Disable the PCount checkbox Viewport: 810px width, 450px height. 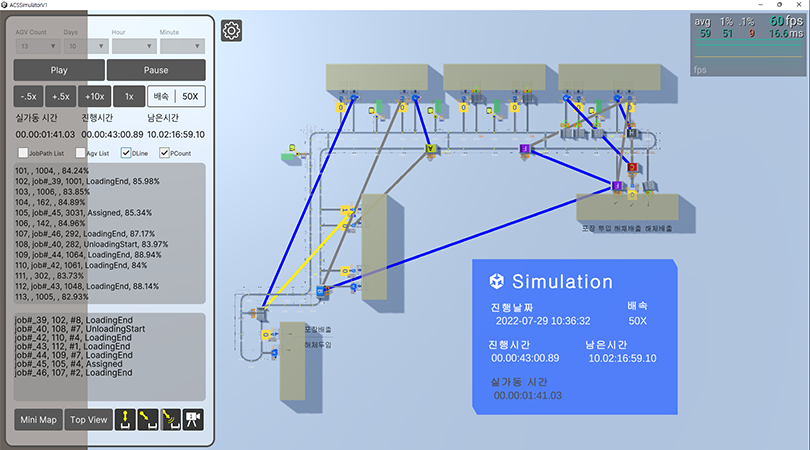pyautogui.click(x=165, y=153)
